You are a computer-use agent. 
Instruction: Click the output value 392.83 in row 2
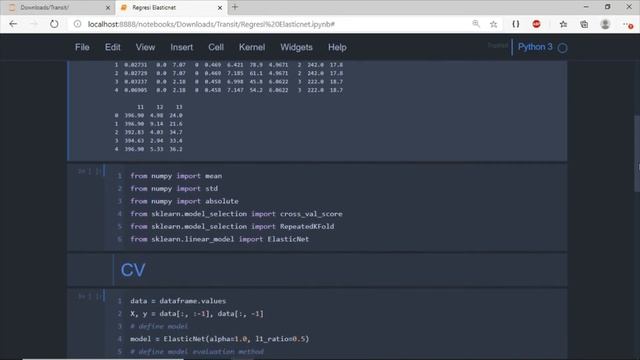[x=134, y=132]
